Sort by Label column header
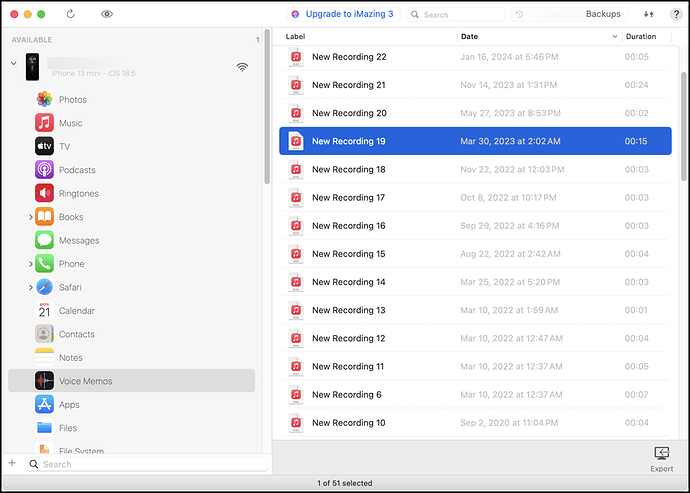The width and height of the screenshot is (690, 493). point(295,37)
